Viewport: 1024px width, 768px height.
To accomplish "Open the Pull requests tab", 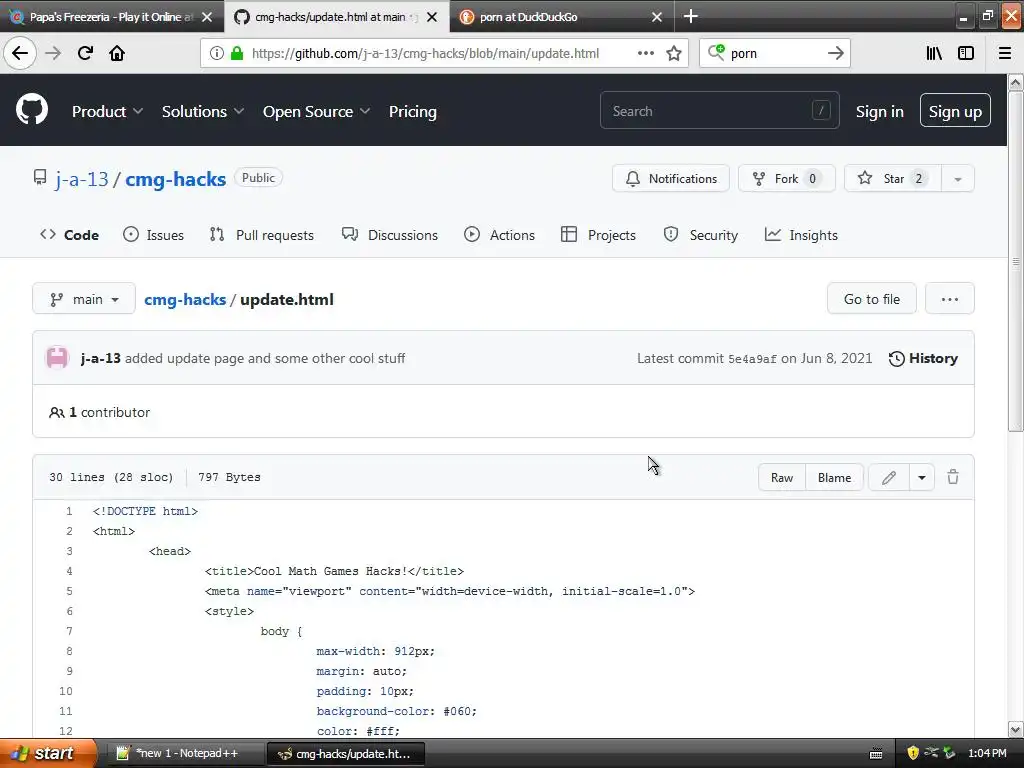I will 261,235.
